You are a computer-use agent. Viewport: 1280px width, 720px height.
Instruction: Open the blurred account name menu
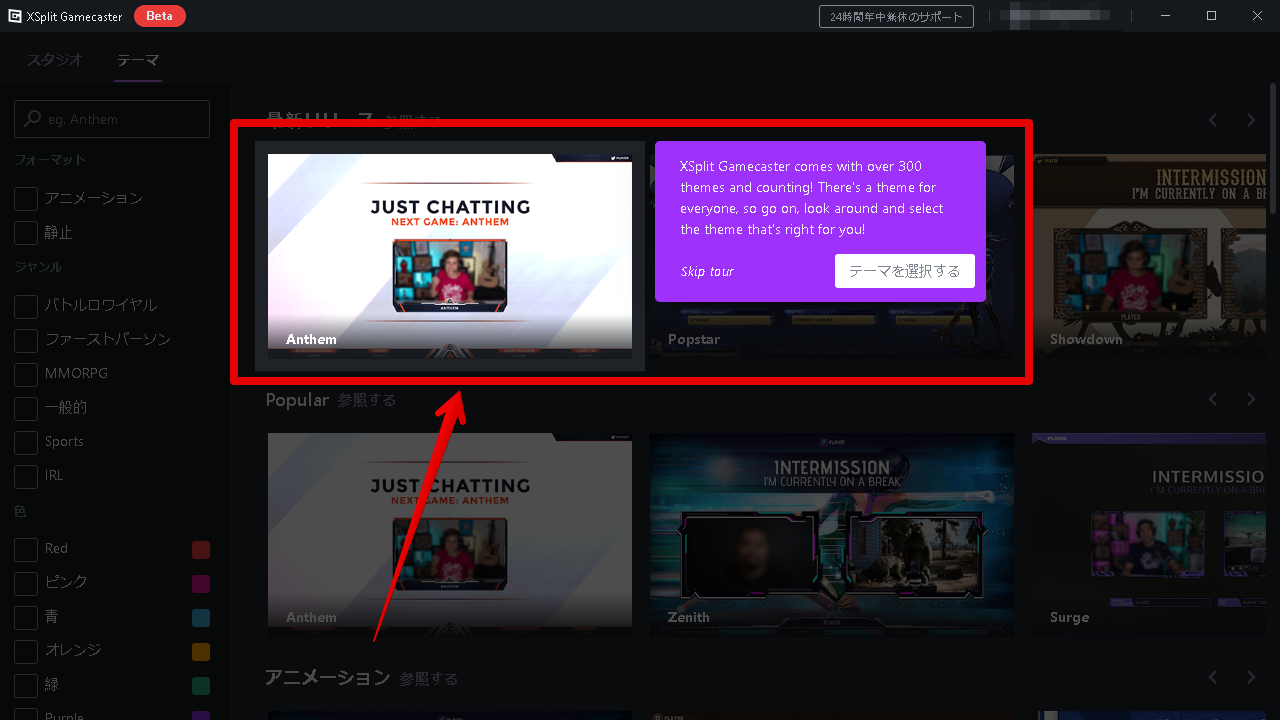pyautogui.click(x=1060, y=16)
